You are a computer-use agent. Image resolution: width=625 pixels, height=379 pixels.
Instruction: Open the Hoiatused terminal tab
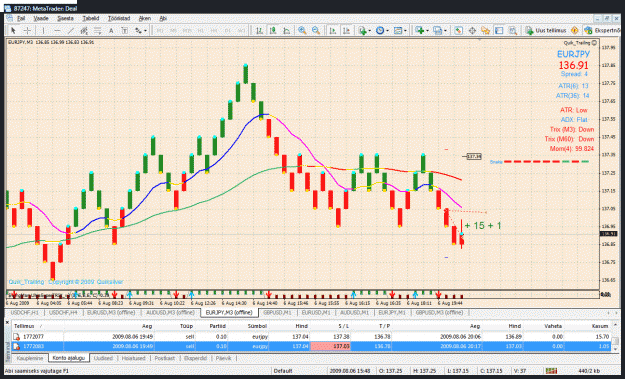pos(134,358)
